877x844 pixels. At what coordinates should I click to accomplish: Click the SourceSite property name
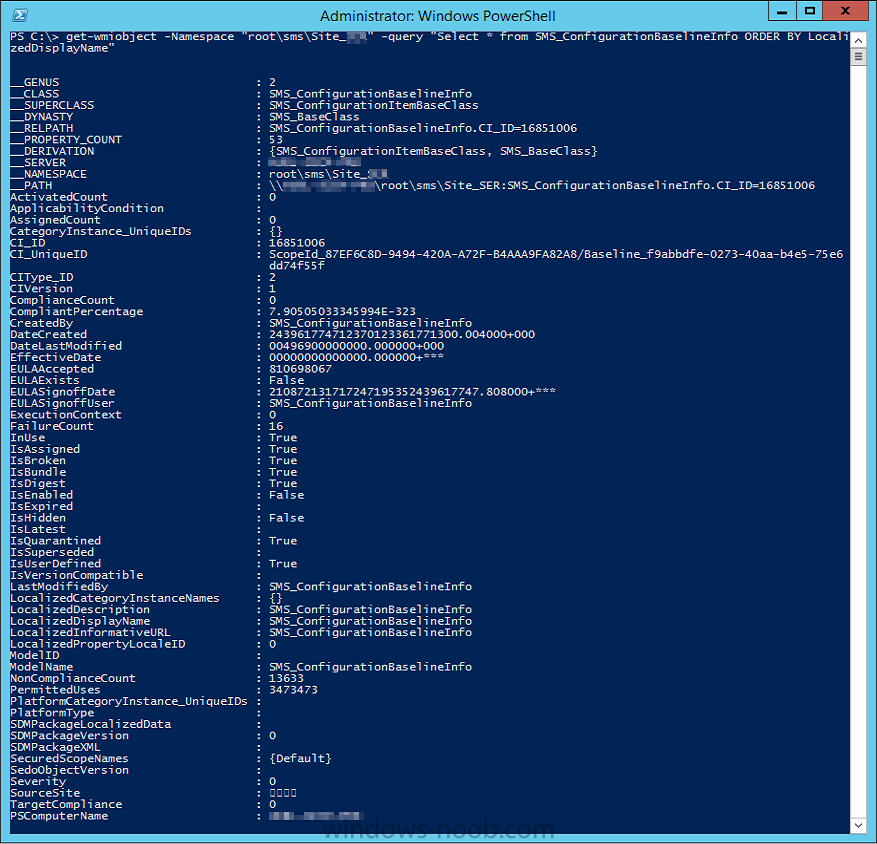(x=45, y=793)
